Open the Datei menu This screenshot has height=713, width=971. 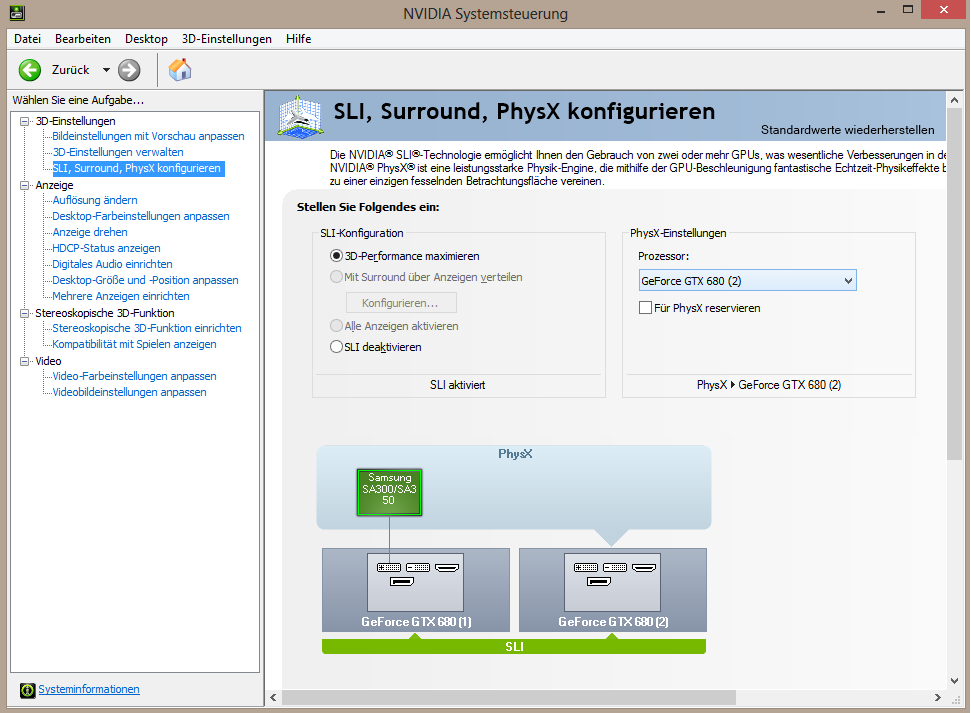pos(27,39)
